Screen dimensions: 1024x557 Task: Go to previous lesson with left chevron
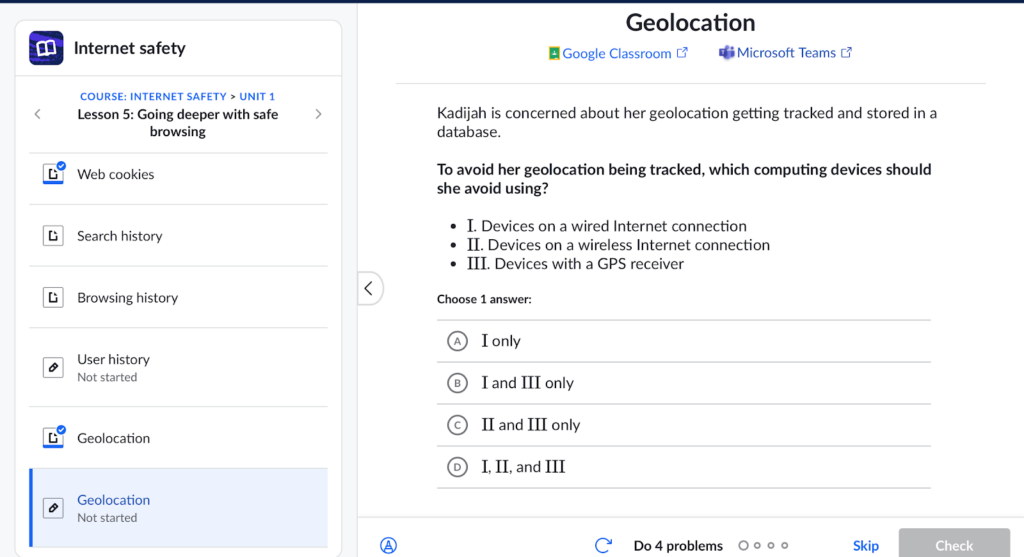click(37, 114)
